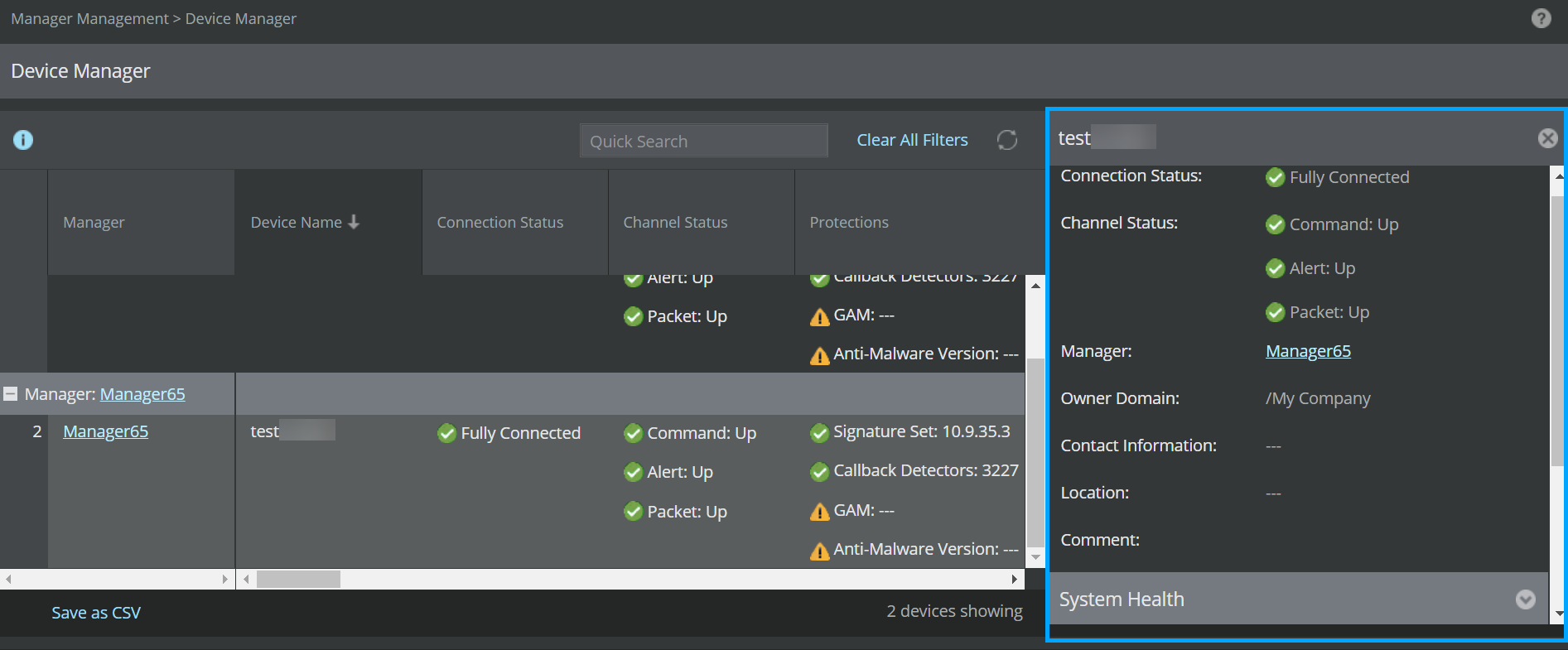Open Manager65 link in details panel
This screenshot has height=650, width=1568.
pyautogui.click(x=1308, y=351)
